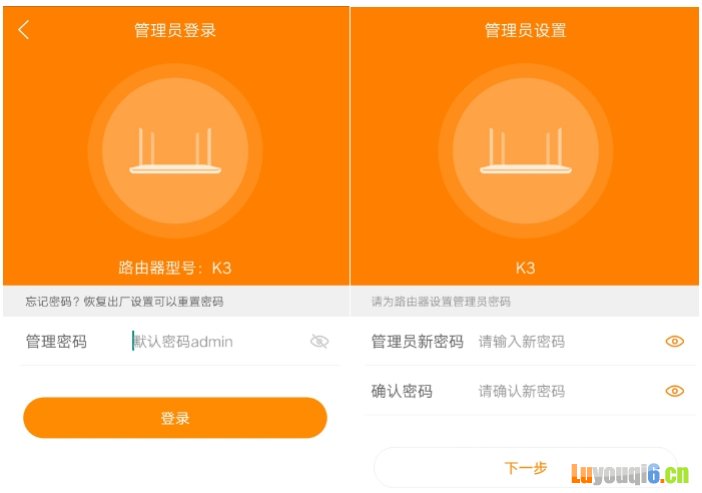
Task: Tap the orange 登录 button
Action: pos(175,418)
